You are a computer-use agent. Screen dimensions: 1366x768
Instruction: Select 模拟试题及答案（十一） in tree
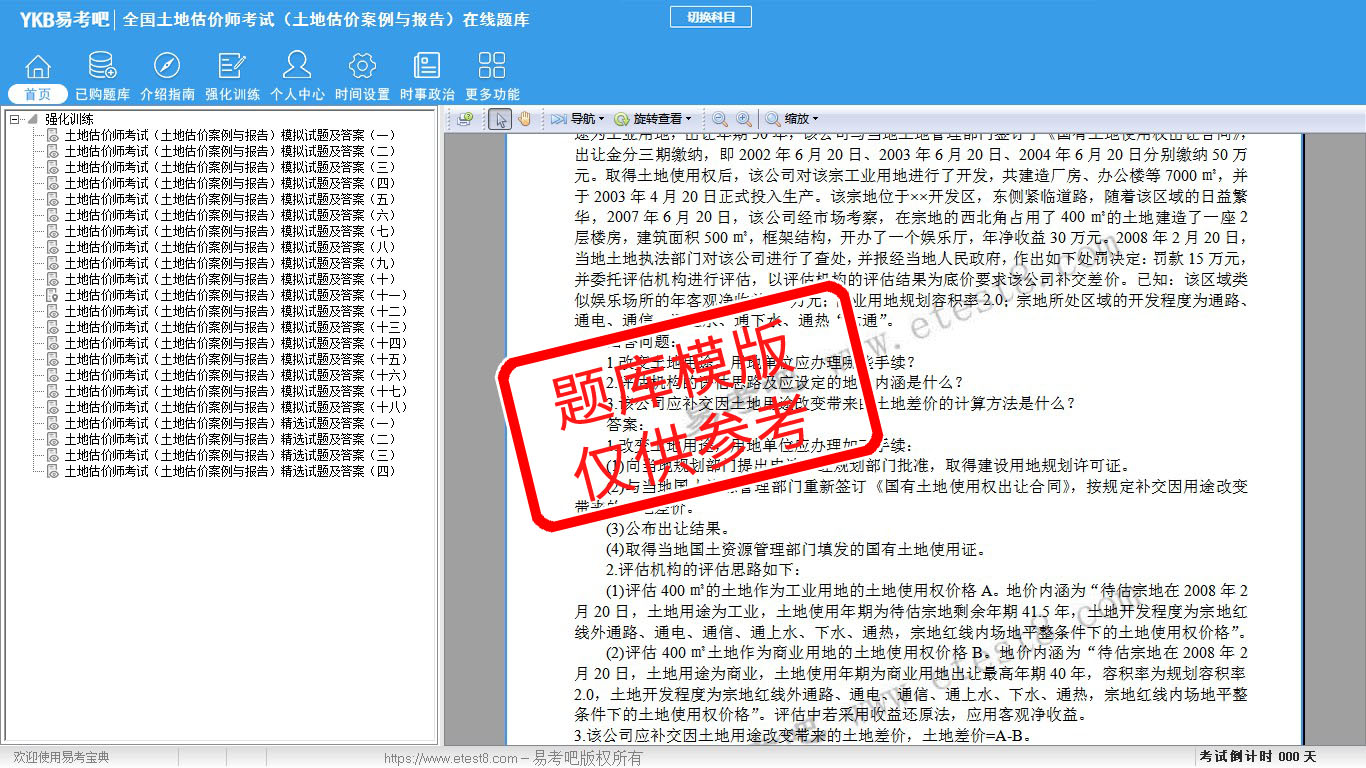tap(235, 295)
